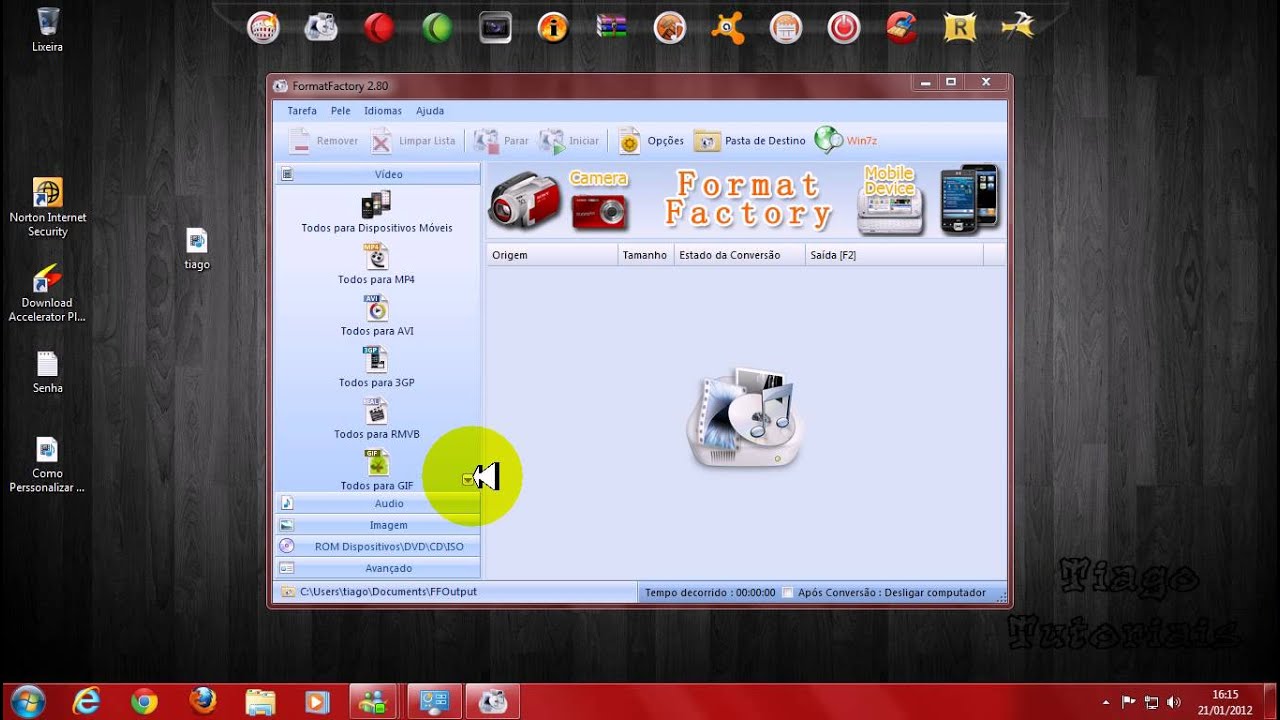Image resolution: width=1280 pixels, height=720 pixels.
Task: Select the Download Accelerator Plus desktop icon
Action: click(47, 293)
